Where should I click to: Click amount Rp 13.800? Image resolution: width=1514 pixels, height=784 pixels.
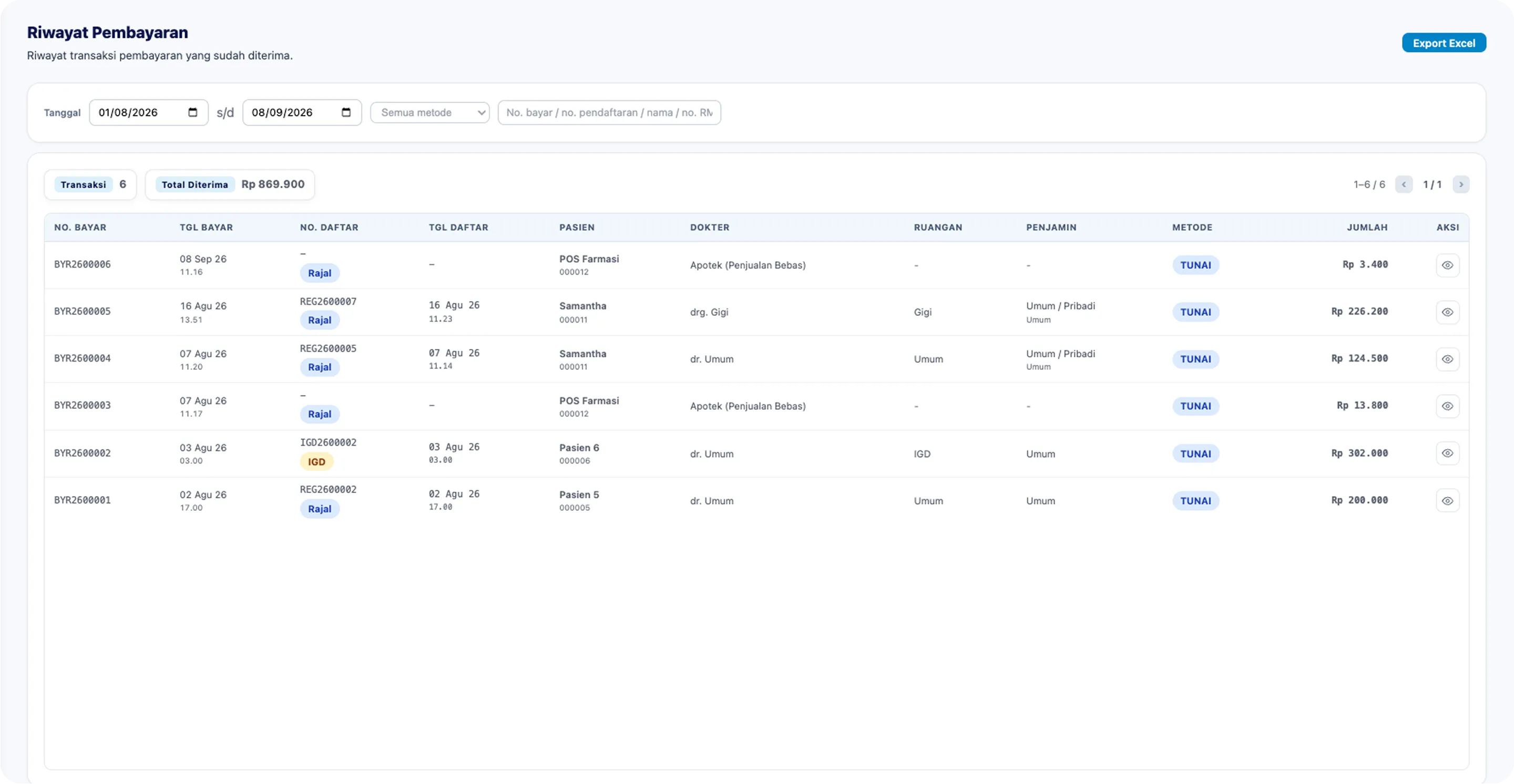pyautogui.click(x=1363, y=405)
